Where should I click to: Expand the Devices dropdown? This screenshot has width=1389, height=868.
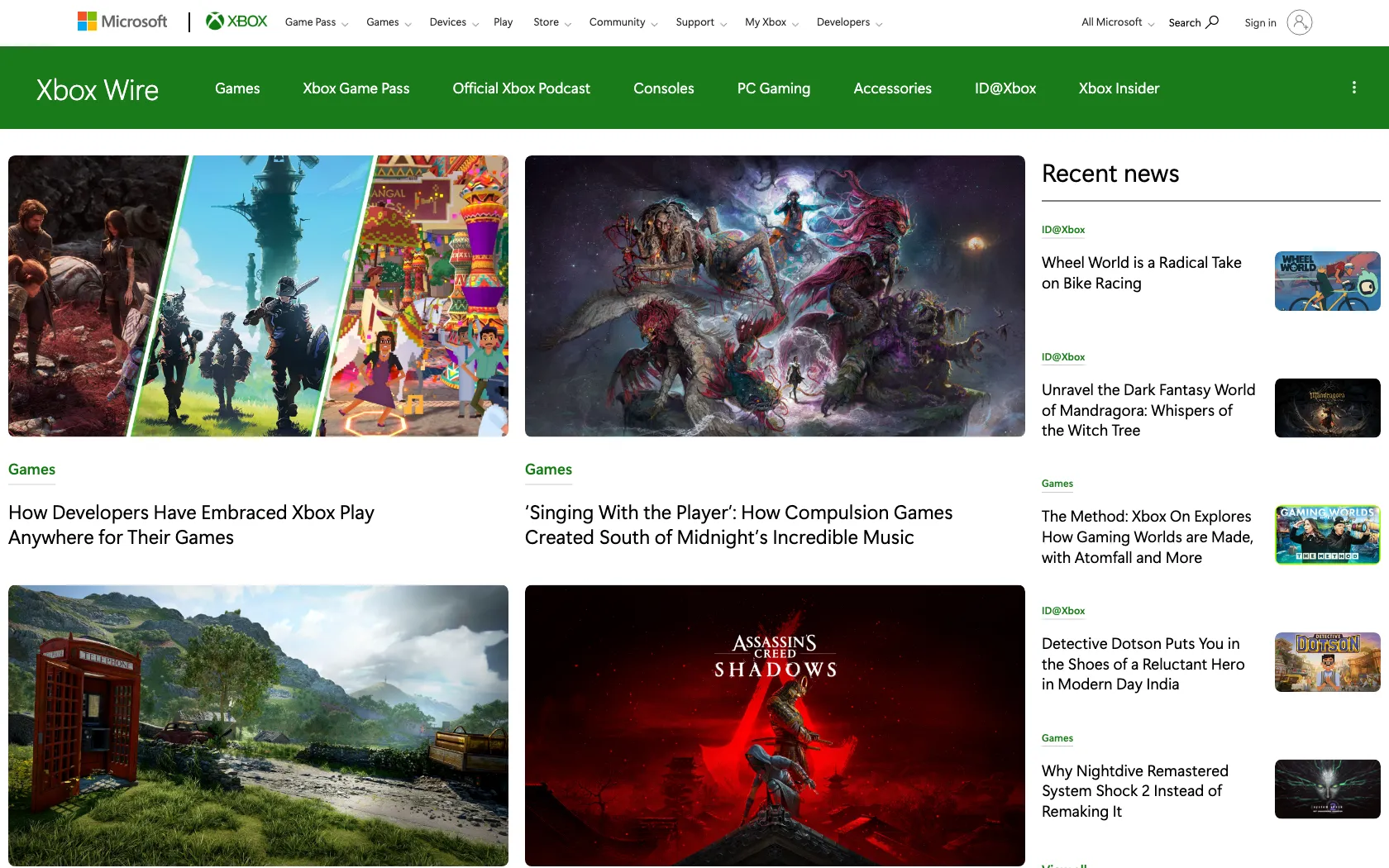454,22
